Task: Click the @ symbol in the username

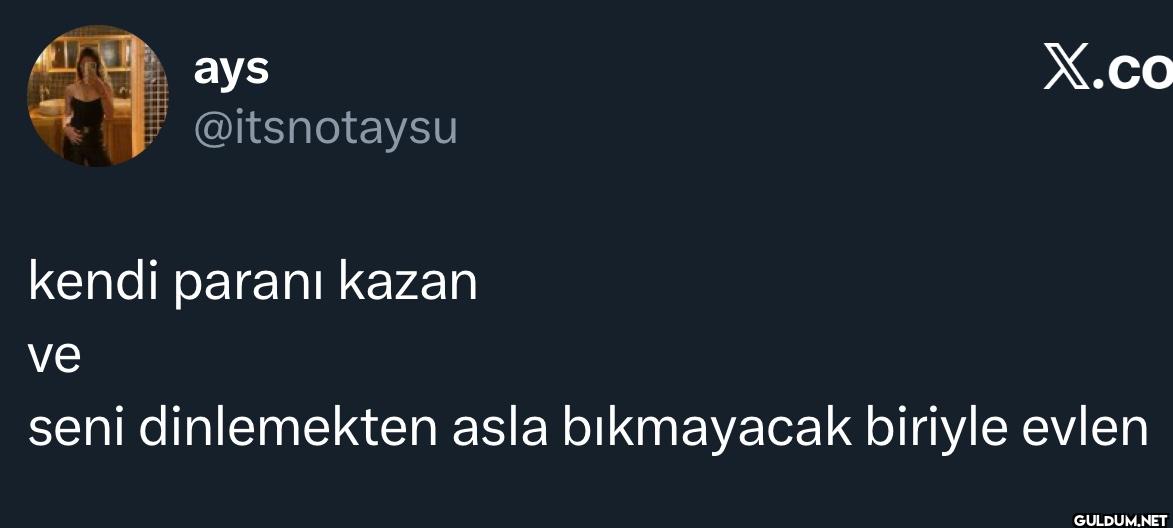Action: pos(214,130)
